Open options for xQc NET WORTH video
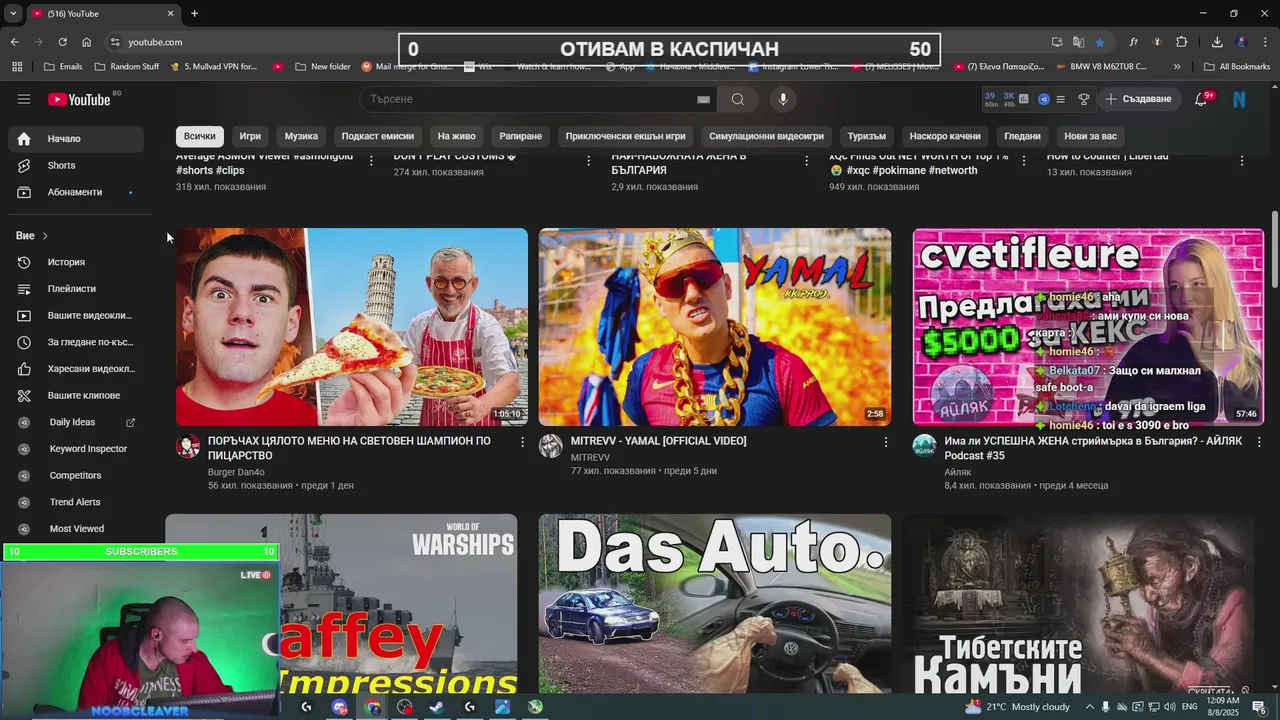Image resolution: width=1280 pixels, height=720 pixels. [x=1023, y=160]
